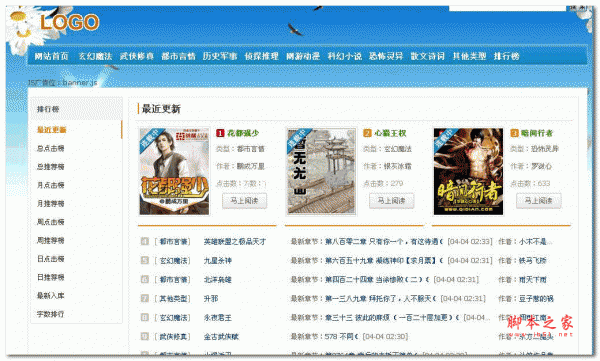
Task: Click rank badge 2 beside 心霸王权
Action: point(367,133)
